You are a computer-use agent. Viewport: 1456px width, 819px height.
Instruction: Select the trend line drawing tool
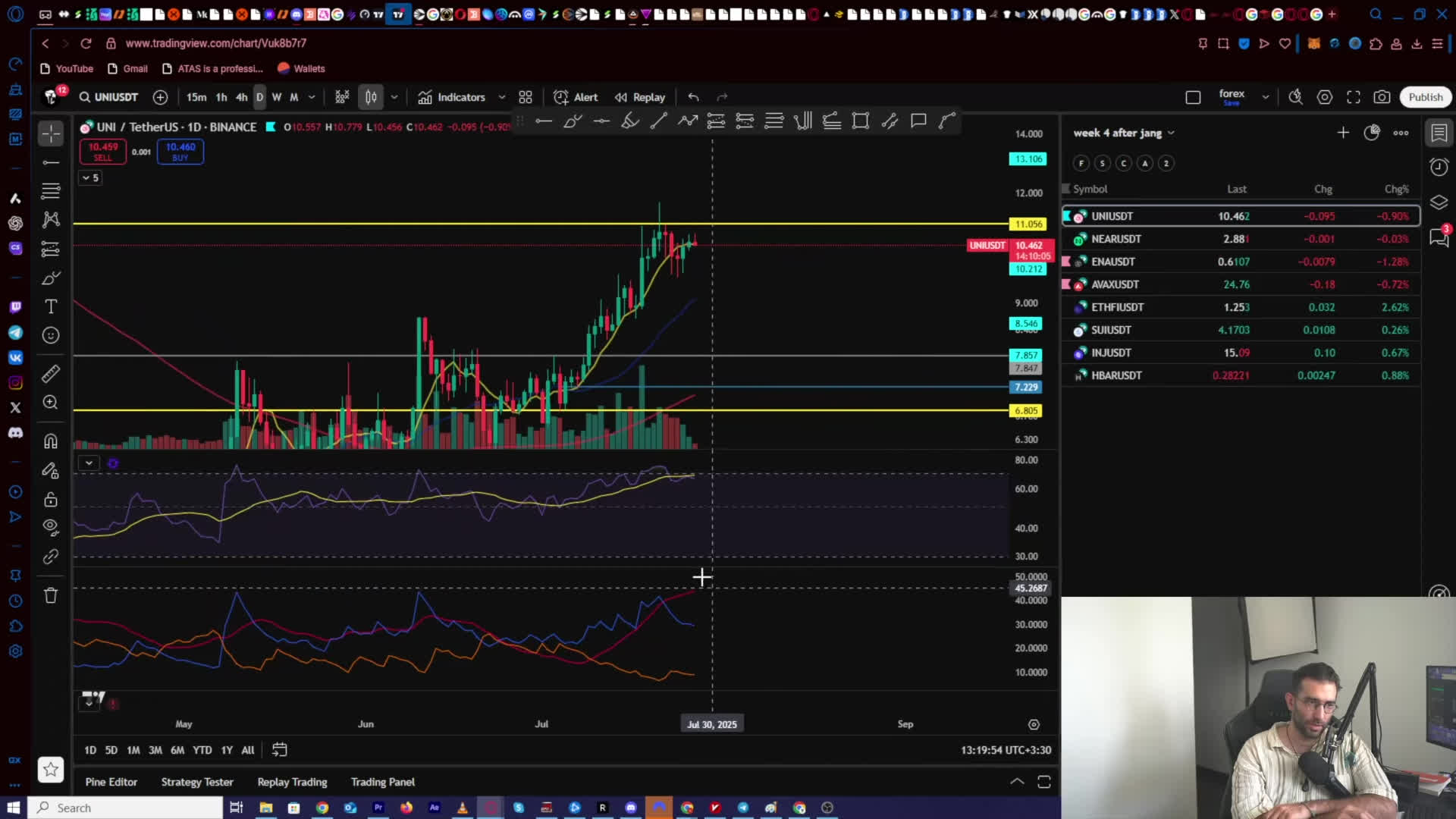click(x=51, y=162)
